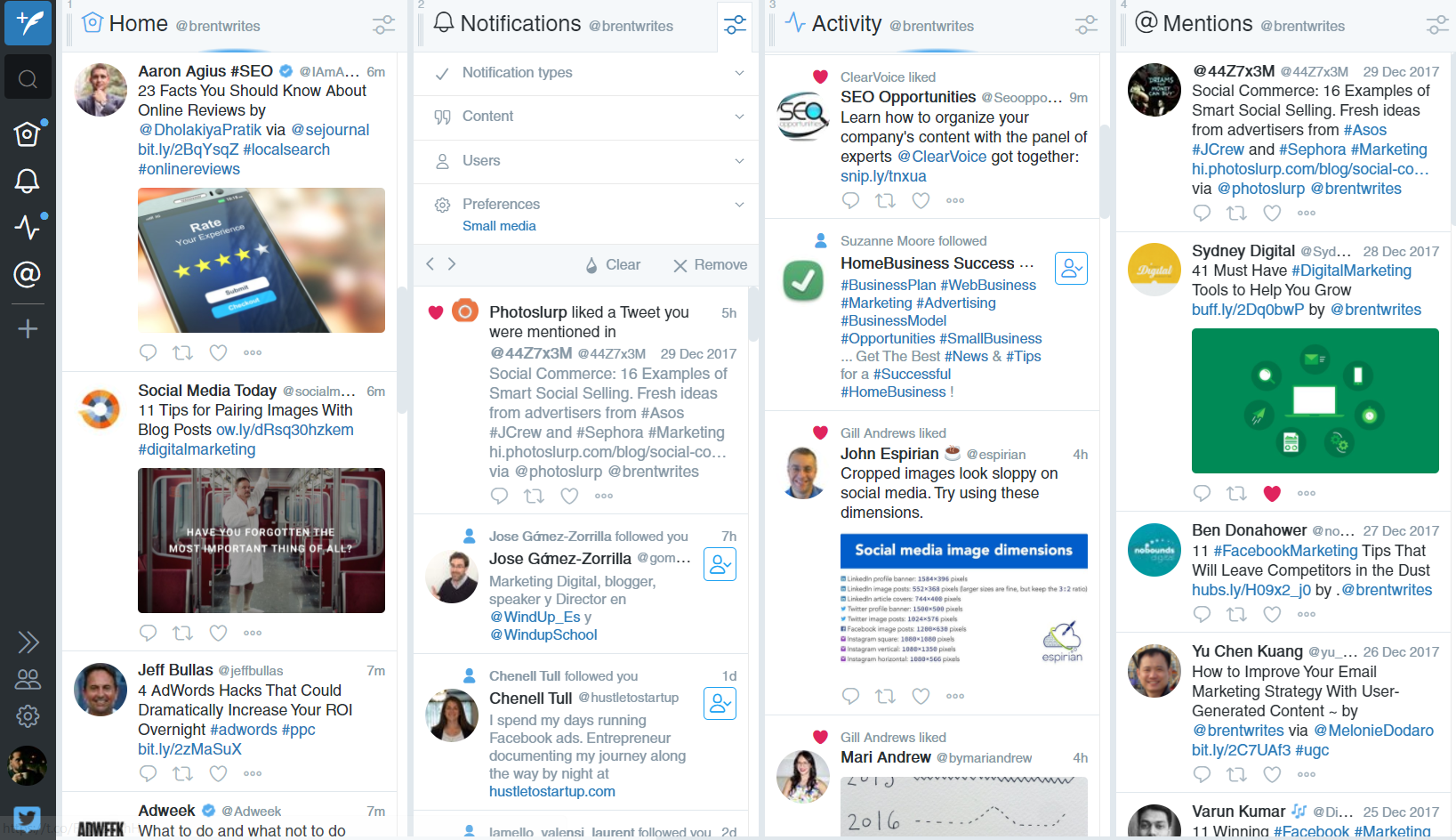Open the subway man image thumbnail
Viewport: 1456px width, 840px height.
coord(261,540)
